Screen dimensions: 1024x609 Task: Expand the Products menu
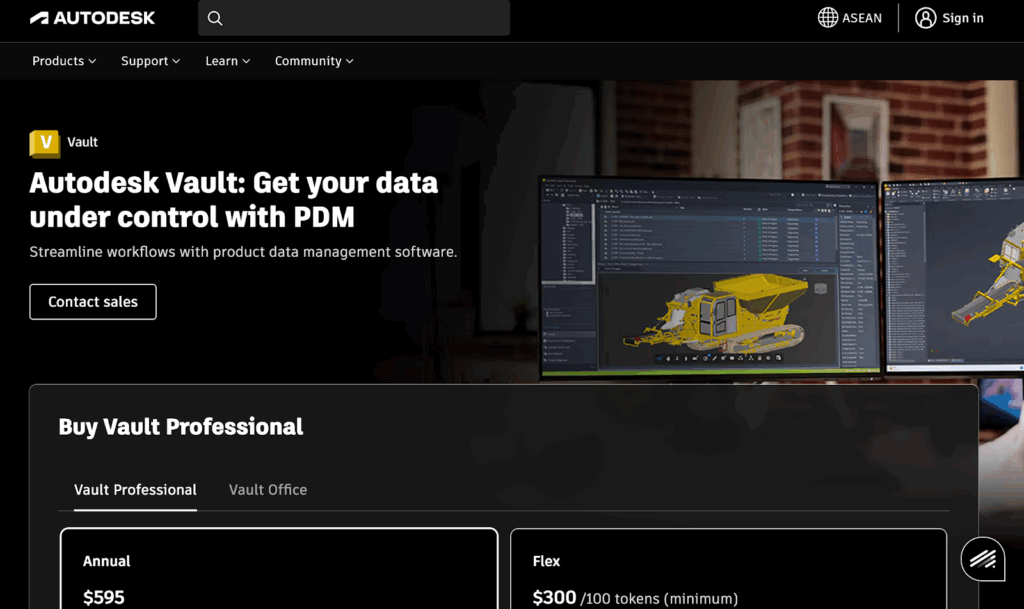pos(64,61)
